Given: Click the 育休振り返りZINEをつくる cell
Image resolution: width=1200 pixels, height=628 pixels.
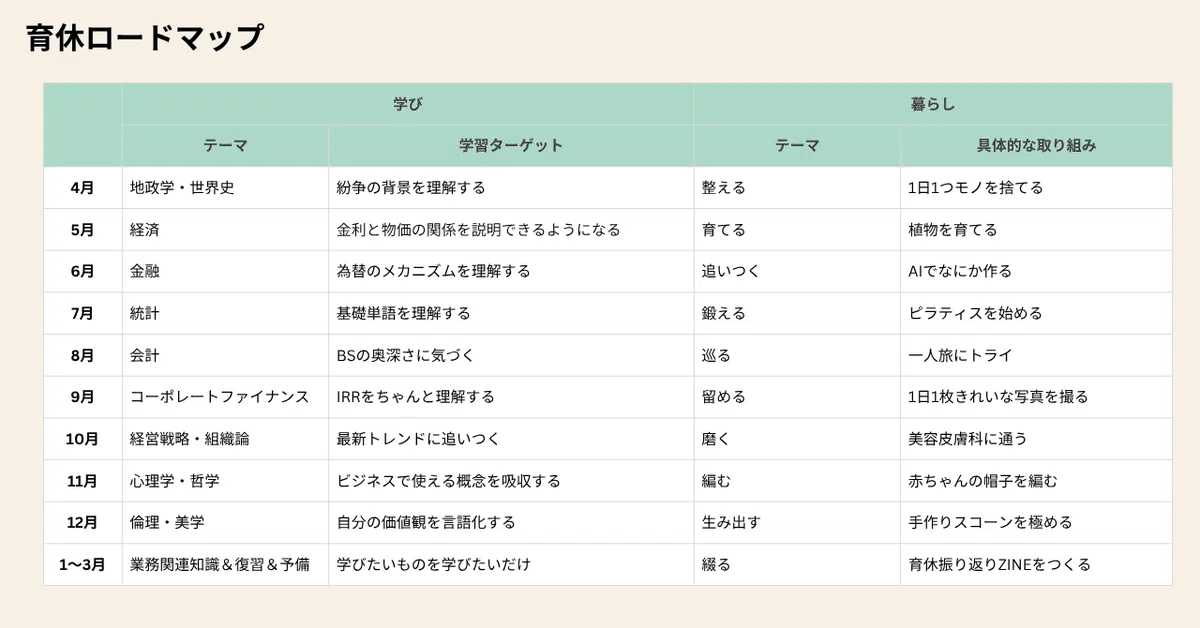Looking at the screenshot, I should 1036,564.
